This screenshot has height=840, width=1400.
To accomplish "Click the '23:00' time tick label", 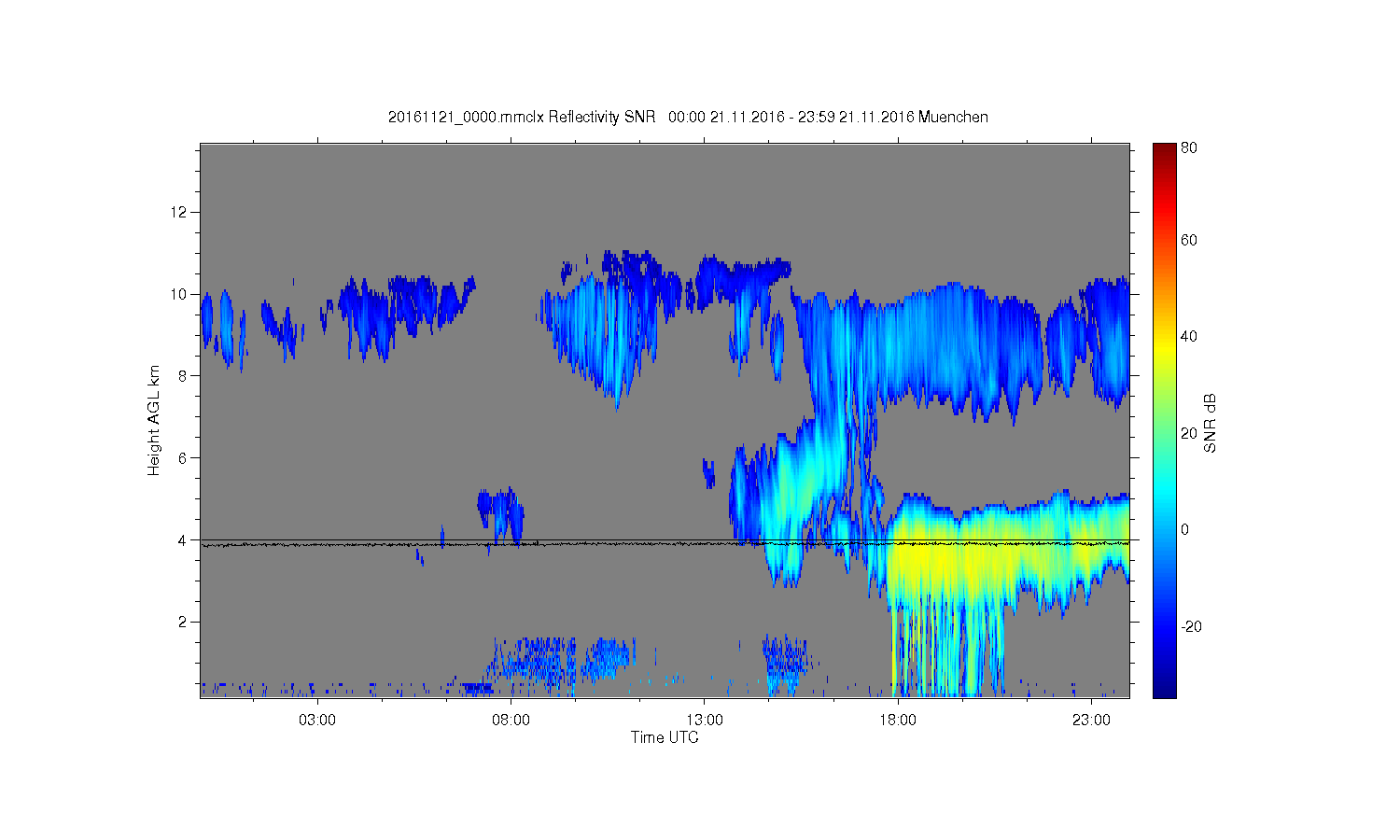I will [x=1091, y=721].
